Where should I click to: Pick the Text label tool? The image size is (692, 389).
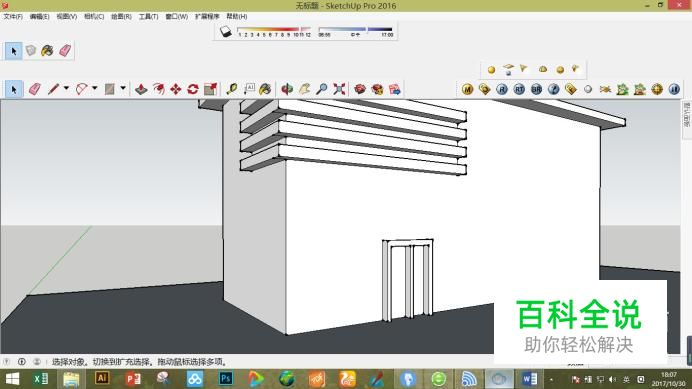click(x=249, y=89)
